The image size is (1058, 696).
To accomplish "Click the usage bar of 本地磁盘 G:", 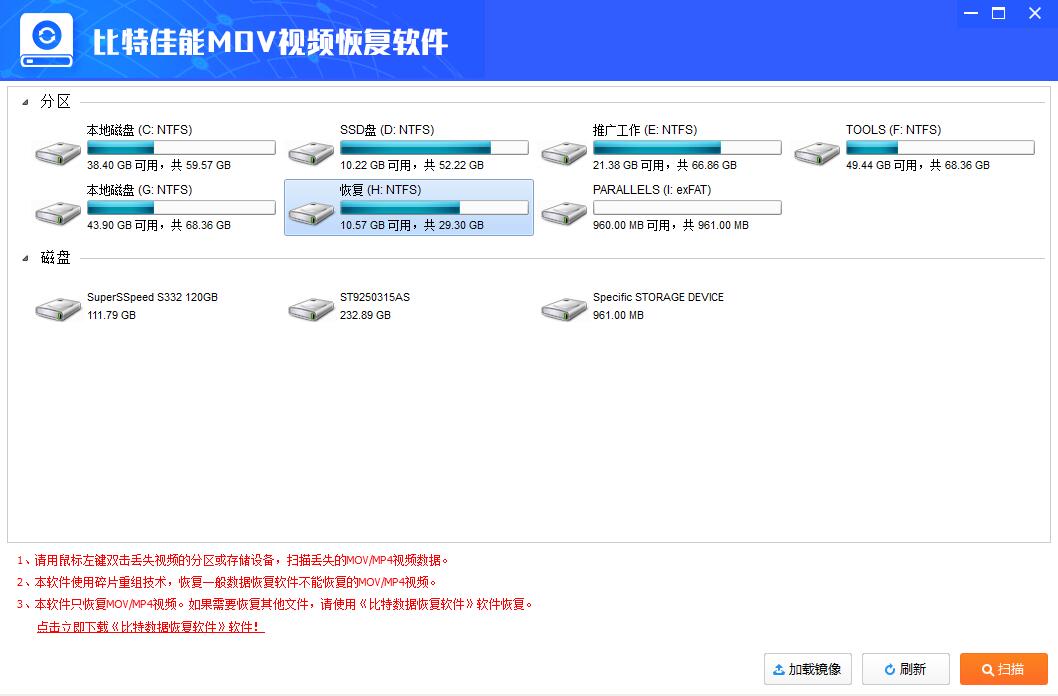I will coord(181,208).
